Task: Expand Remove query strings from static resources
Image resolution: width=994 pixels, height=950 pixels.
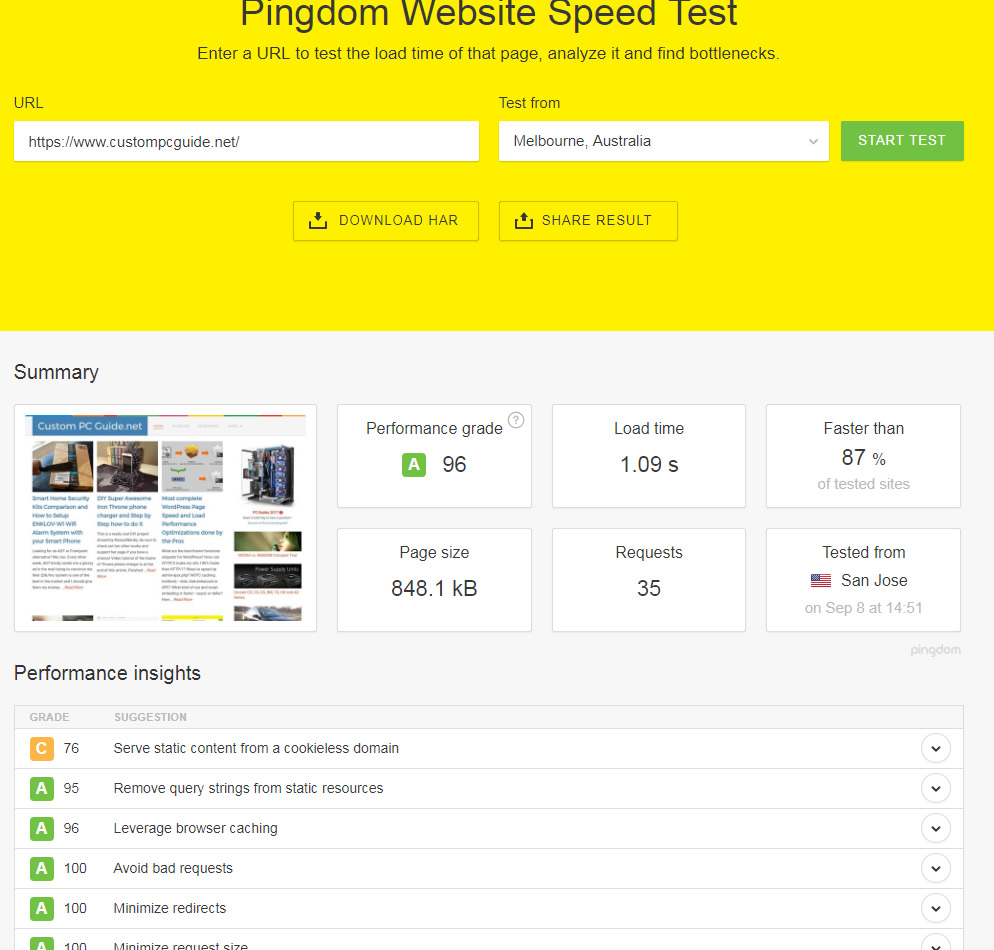Action: point(935,788)
